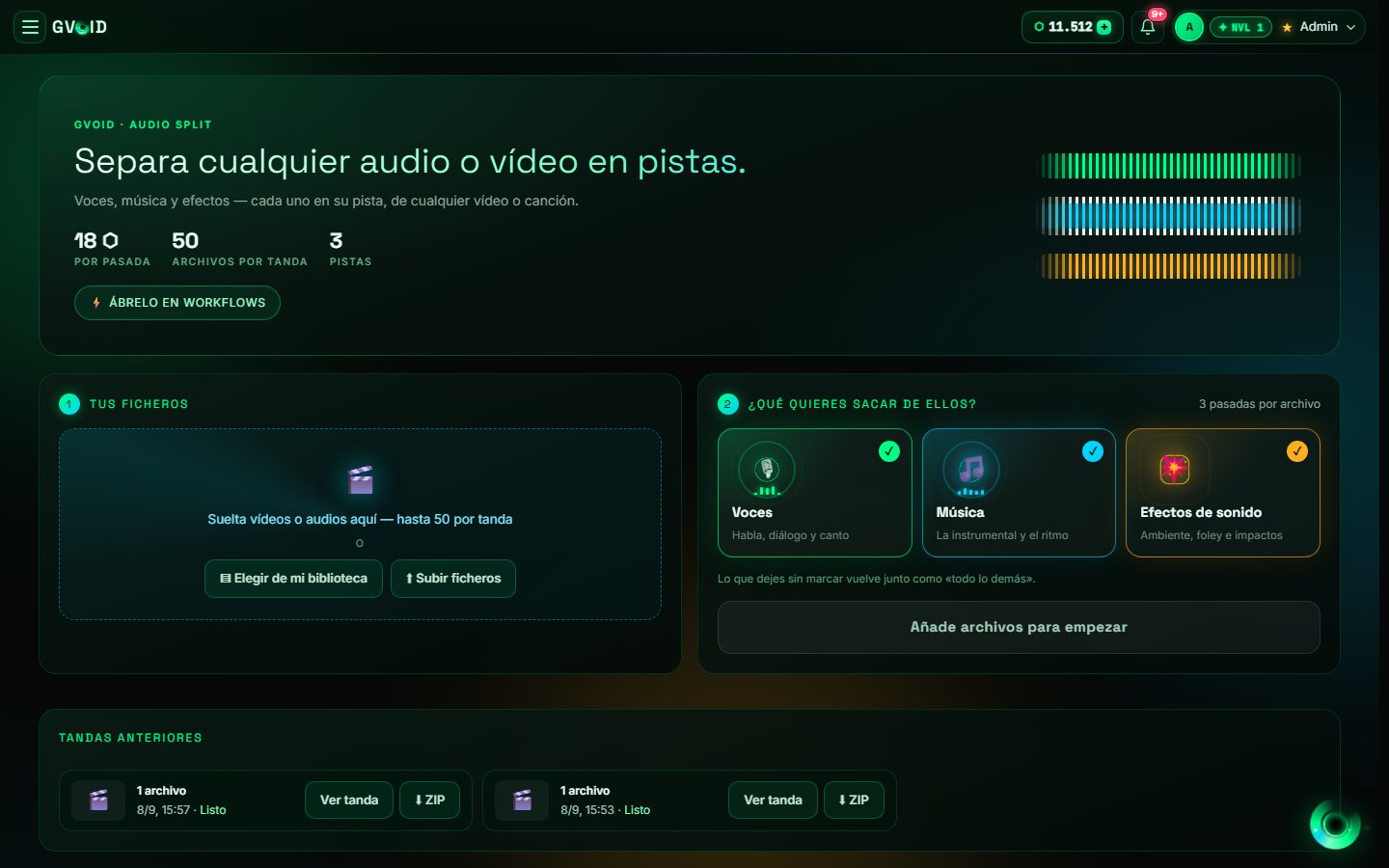Viewport: 1389px width, 868px height.
Task: Click the green plus credits icon
Action: pyautogui.click(x=1104, y=27)
